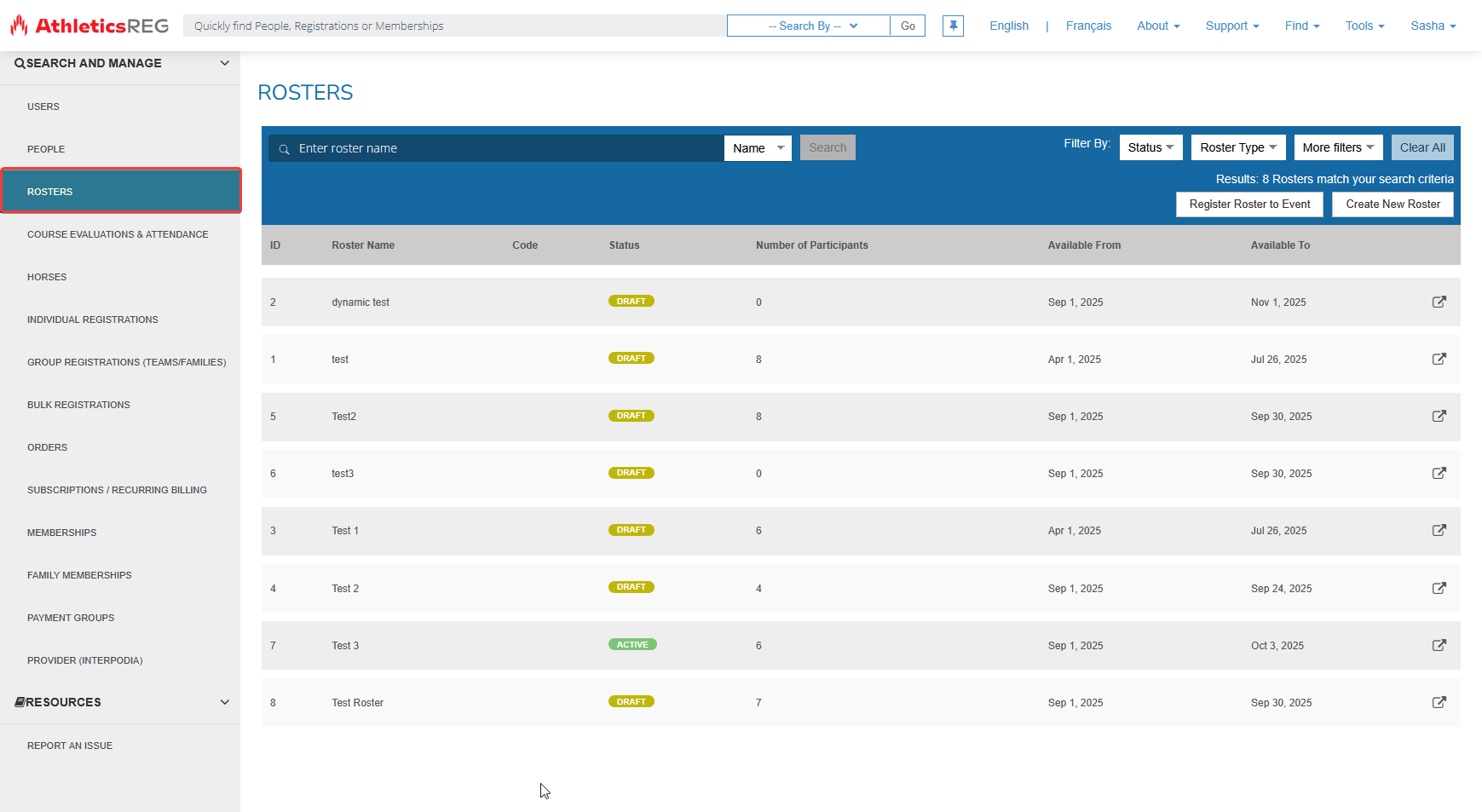Expand the Roster Type filter
The height and width of the screenshot is (812, 1482).
[1237, 147]
